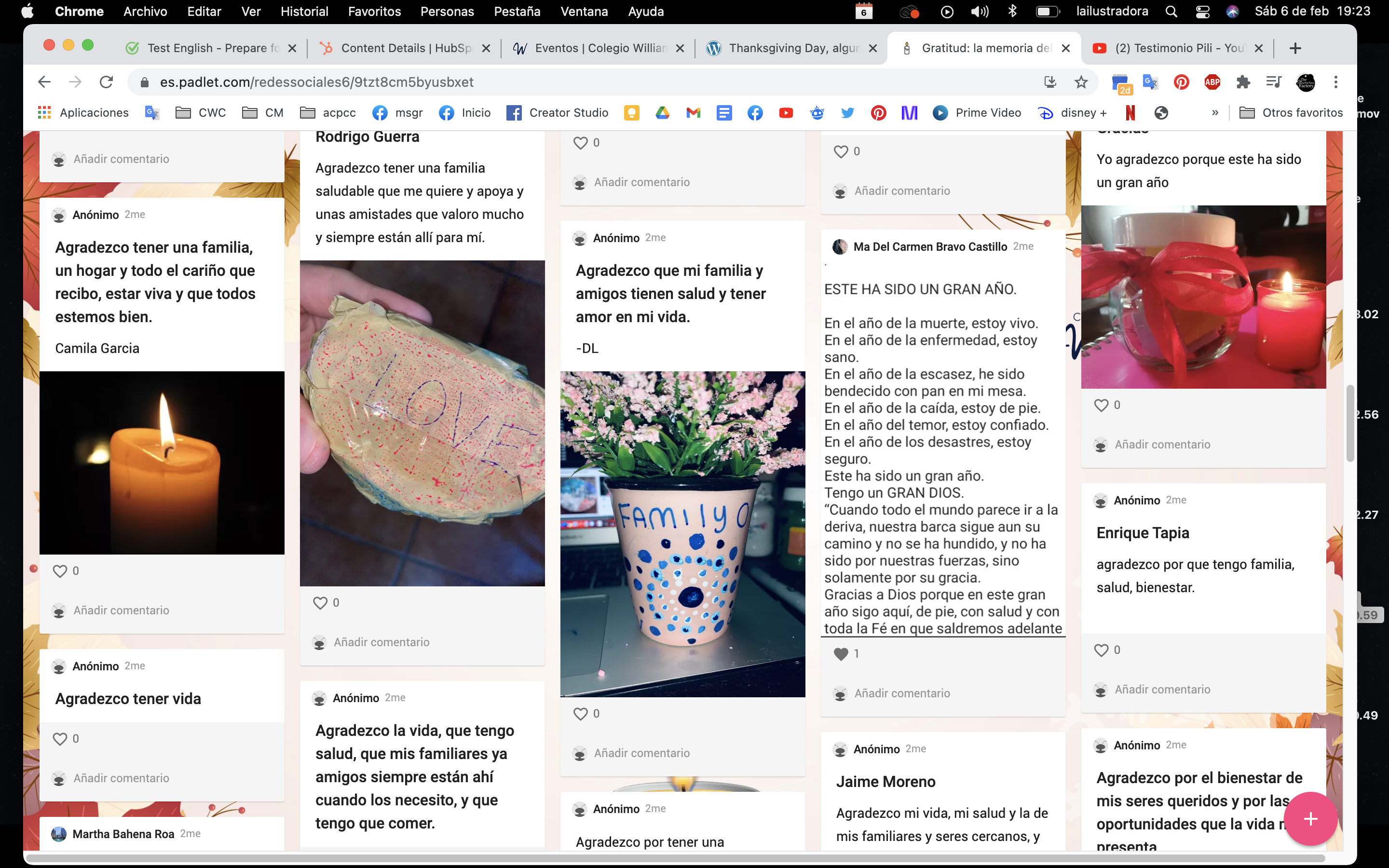Open the AdBlock Plus extension
Screen dimensions: 1389x868
tap(1212, 82)
